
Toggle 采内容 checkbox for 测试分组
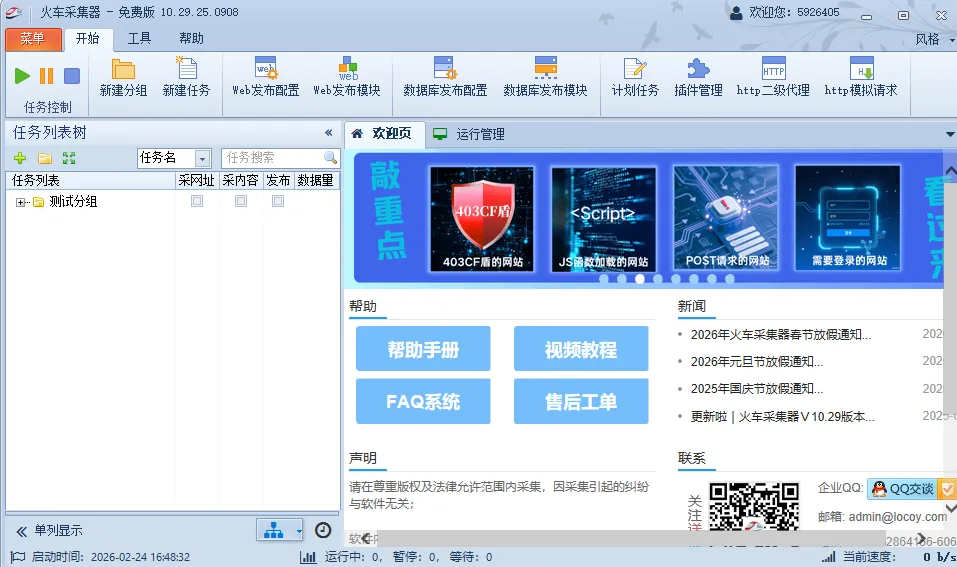[241, 201]
